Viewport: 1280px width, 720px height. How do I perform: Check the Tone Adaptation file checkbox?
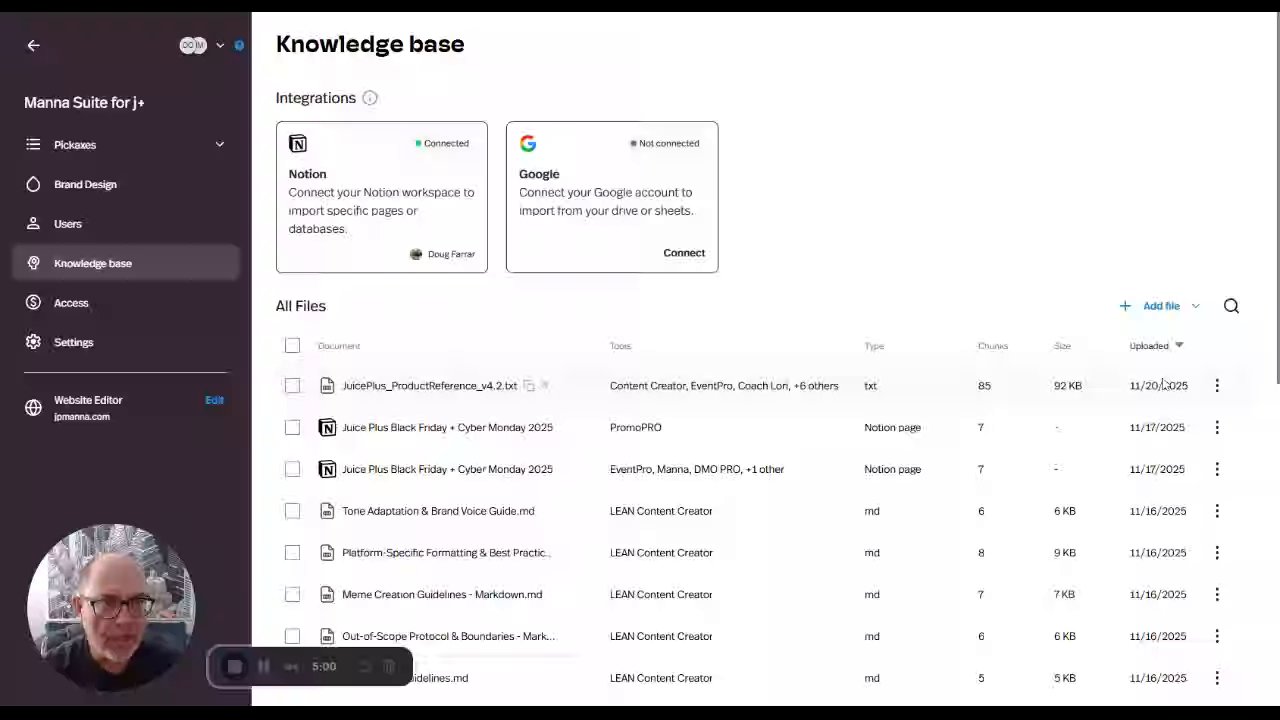pos(292,511)
